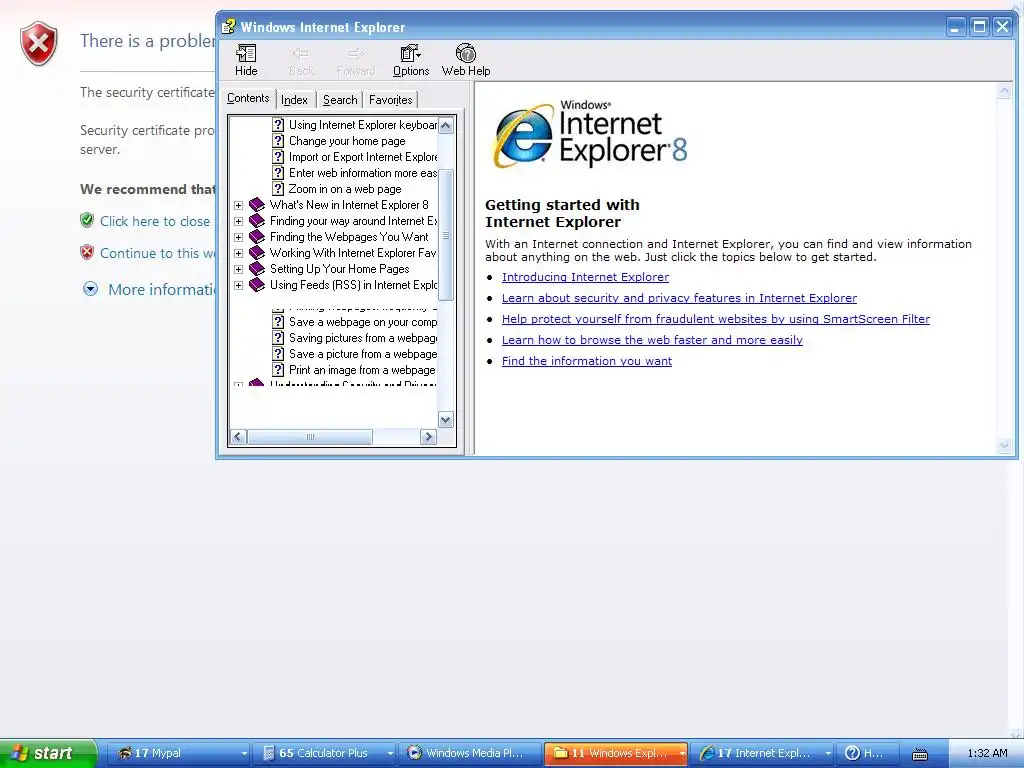Open browse the web faster link

coord(652,340)
